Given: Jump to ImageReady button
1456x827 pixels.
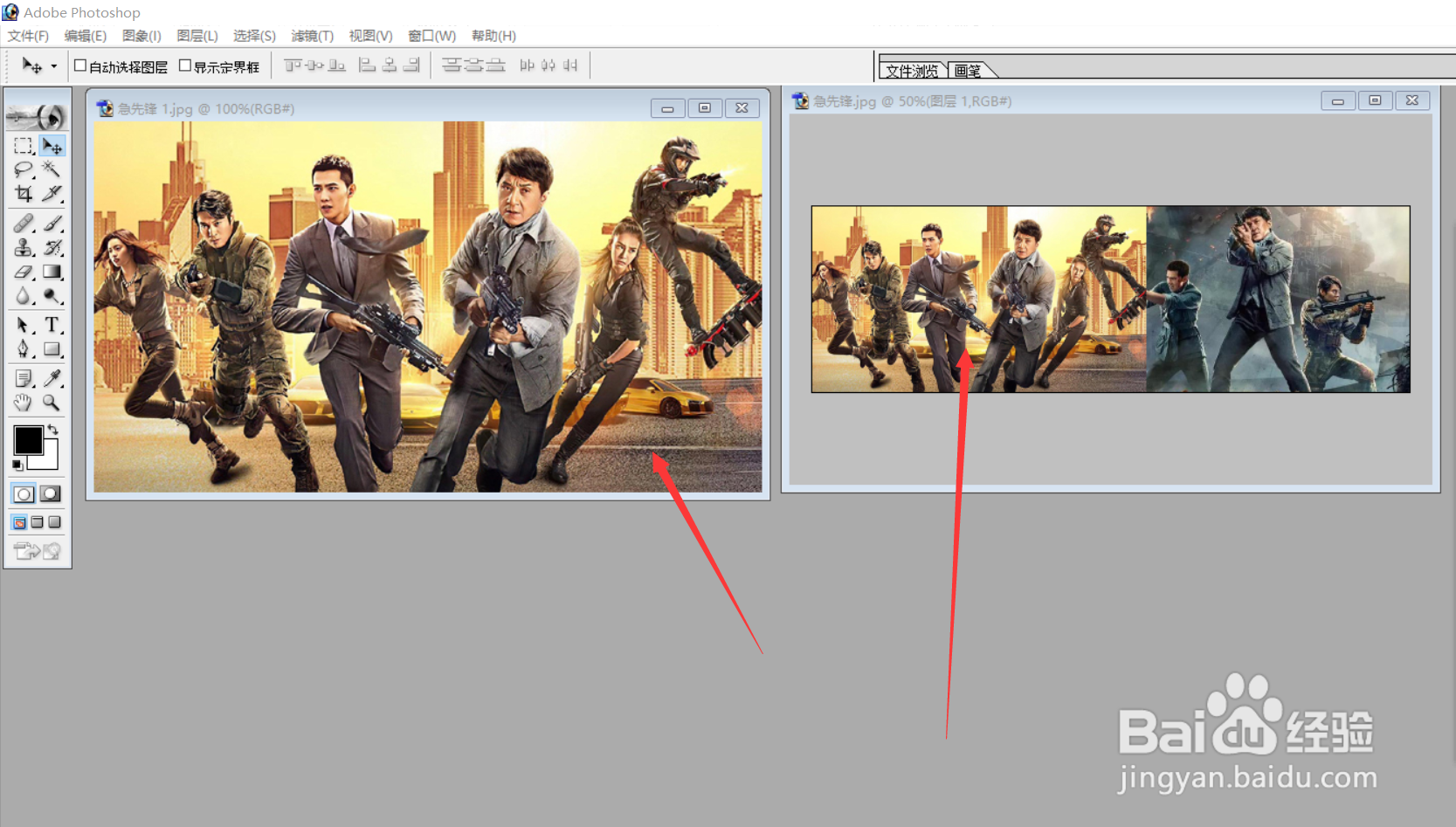Looking at the screenshot, I should 37,551.
